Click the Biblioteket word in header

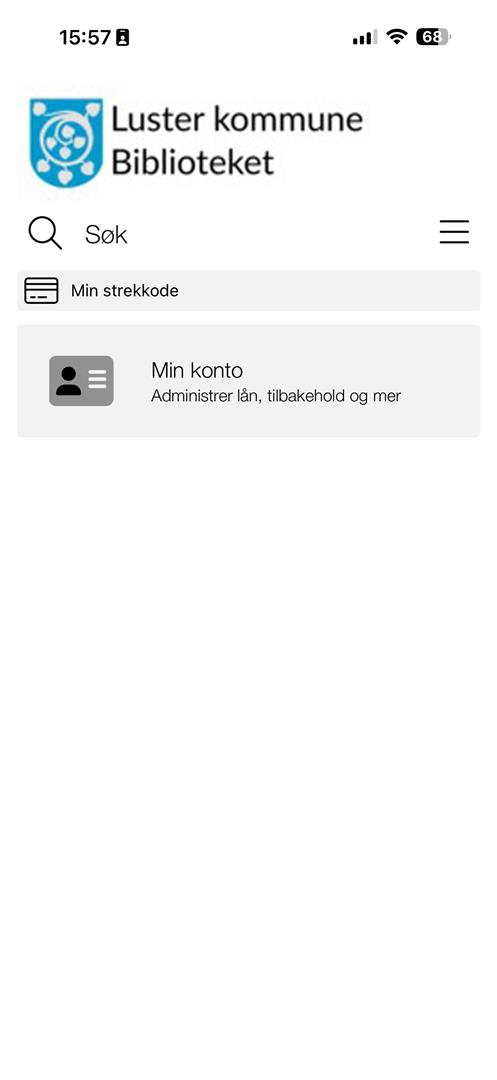point(193,163)
